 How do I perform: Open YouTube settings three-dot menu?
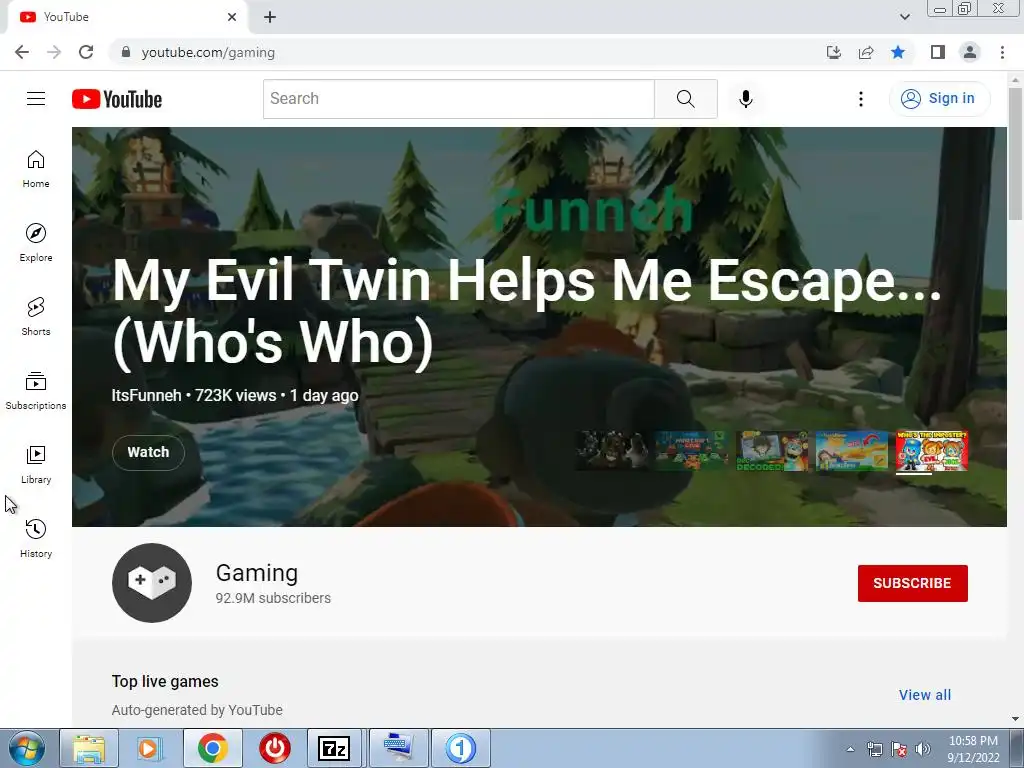pyautogui.click(x=861, y=99)
